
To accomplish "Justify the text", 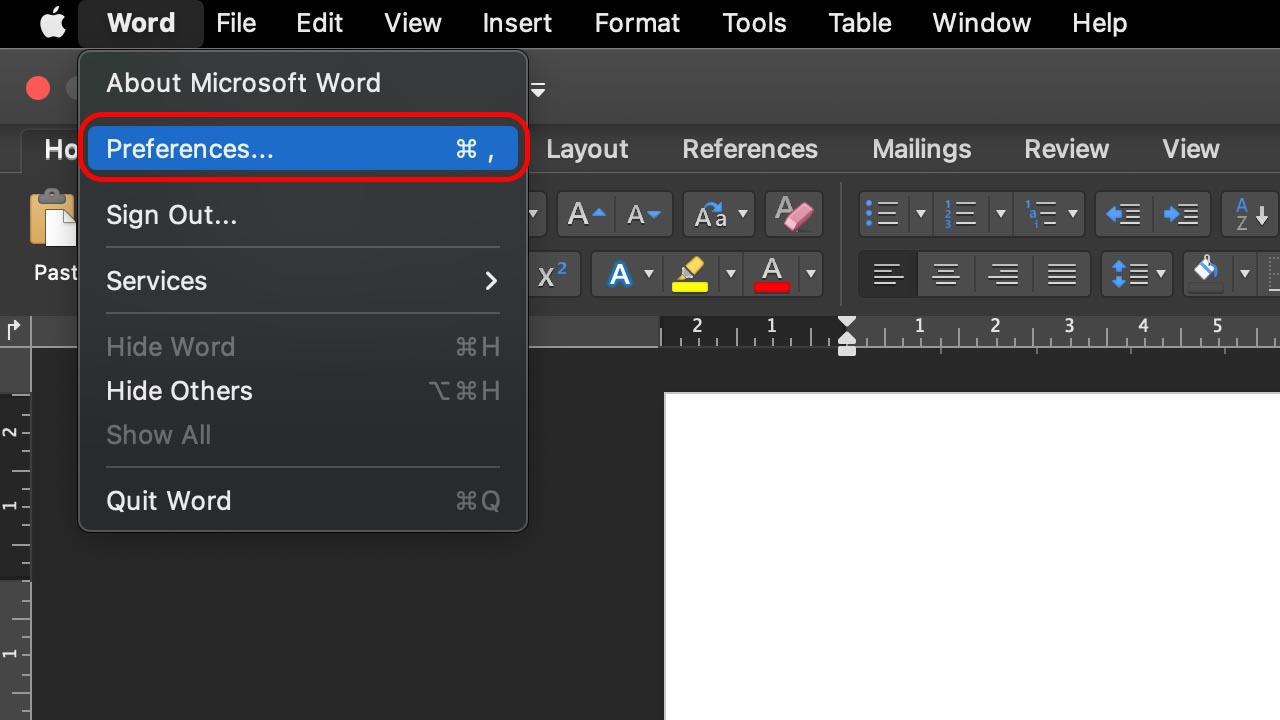I will (x=1061, y=274).
